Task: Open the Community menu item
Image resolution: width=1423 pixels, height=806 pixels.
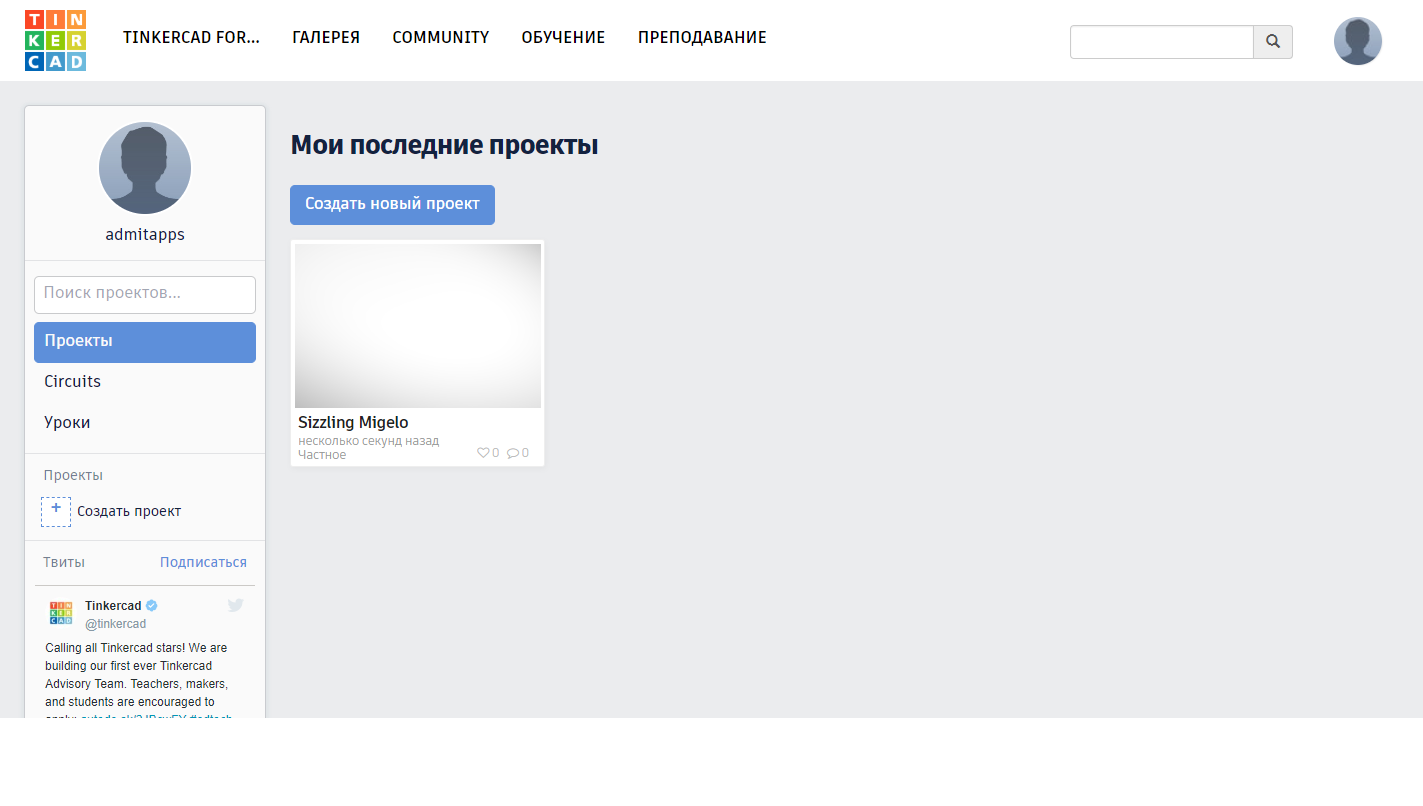Action: [x=441, y=38]
